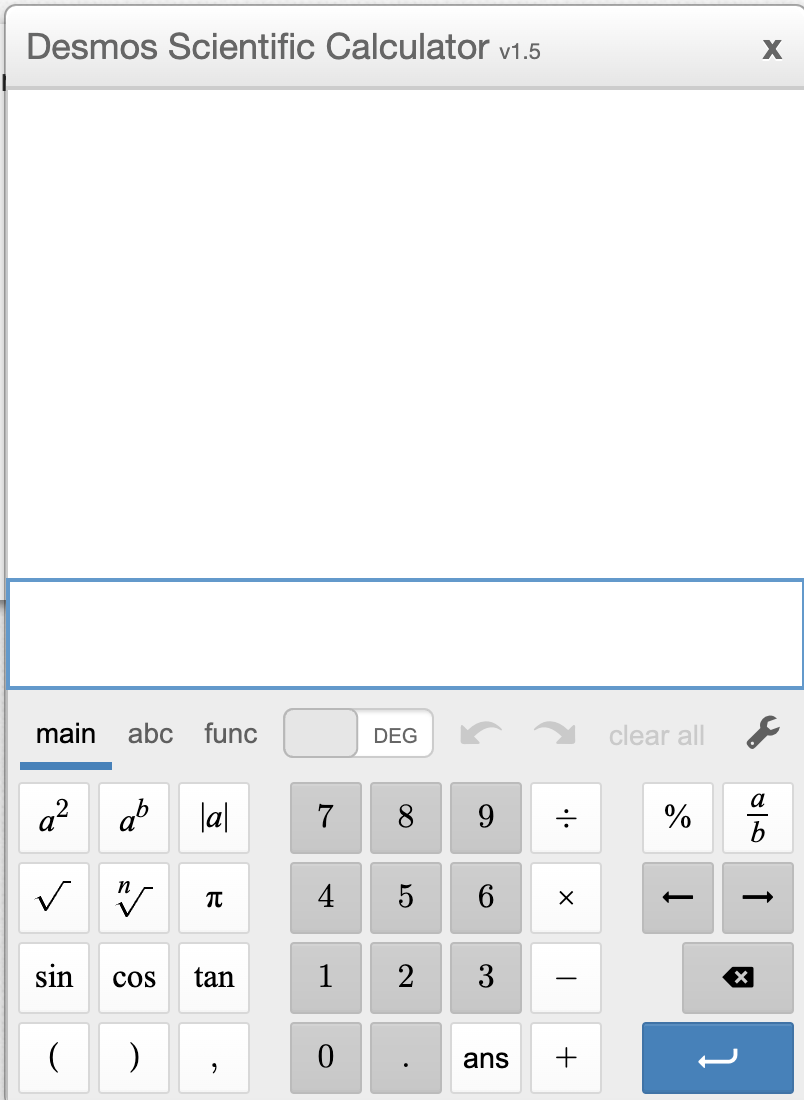Click the backspace delete key
This screenshot has height=1100, width=804.
tap(737, 977)
